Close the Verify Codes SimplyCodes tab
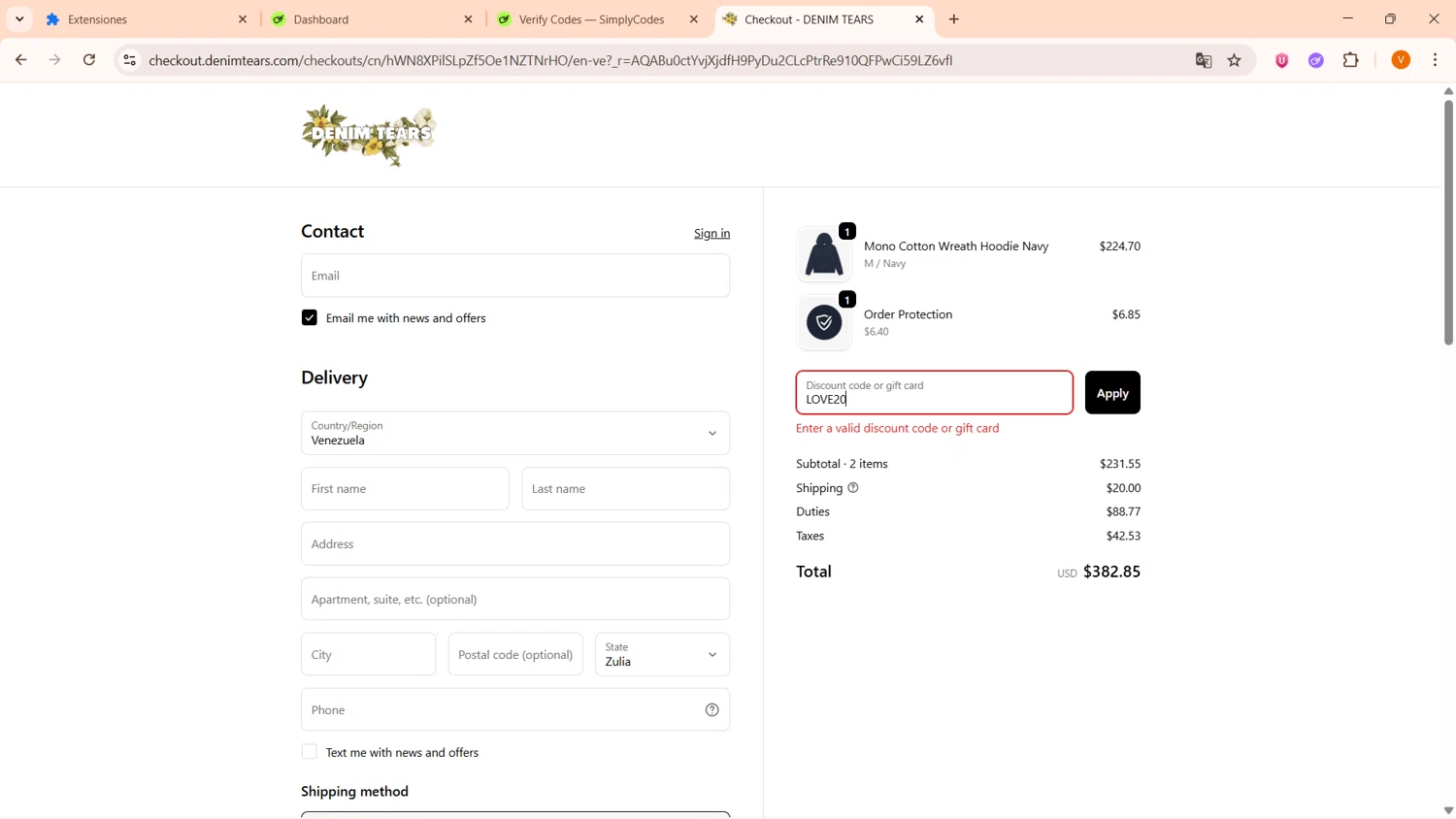1456x819 pixels. (x=694, y=19)
